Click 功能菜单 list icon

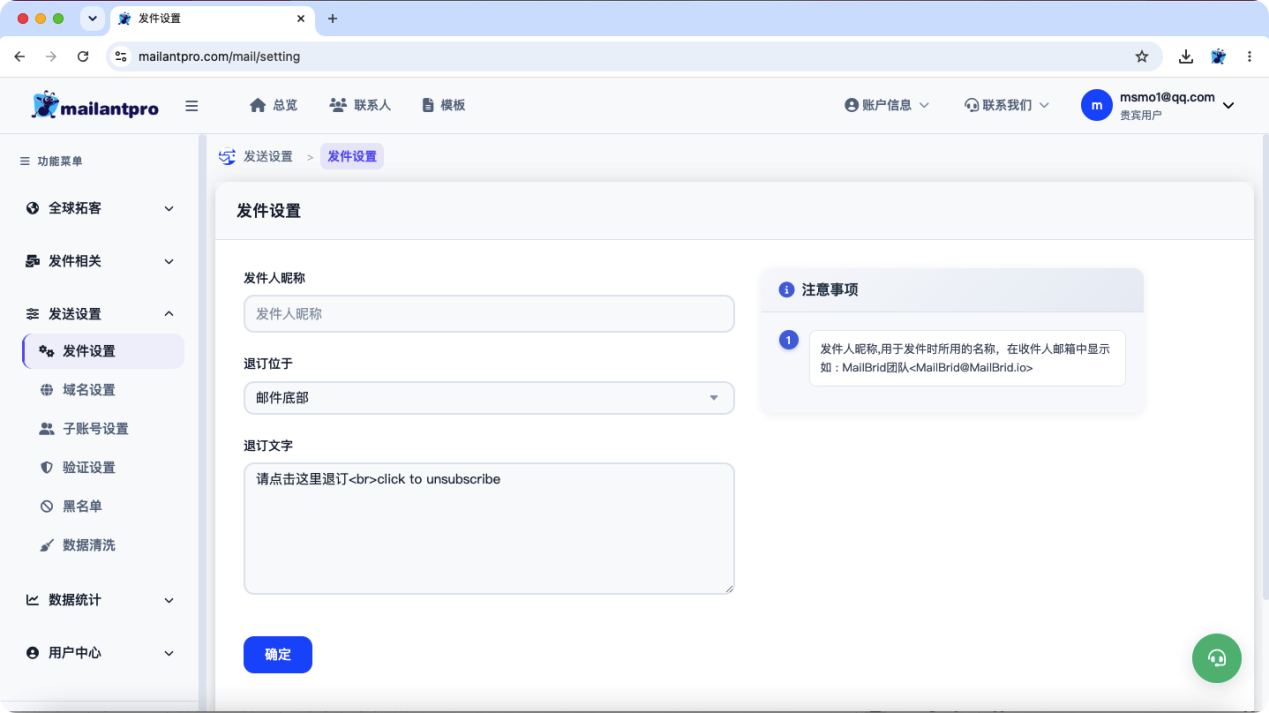(25, 161)
